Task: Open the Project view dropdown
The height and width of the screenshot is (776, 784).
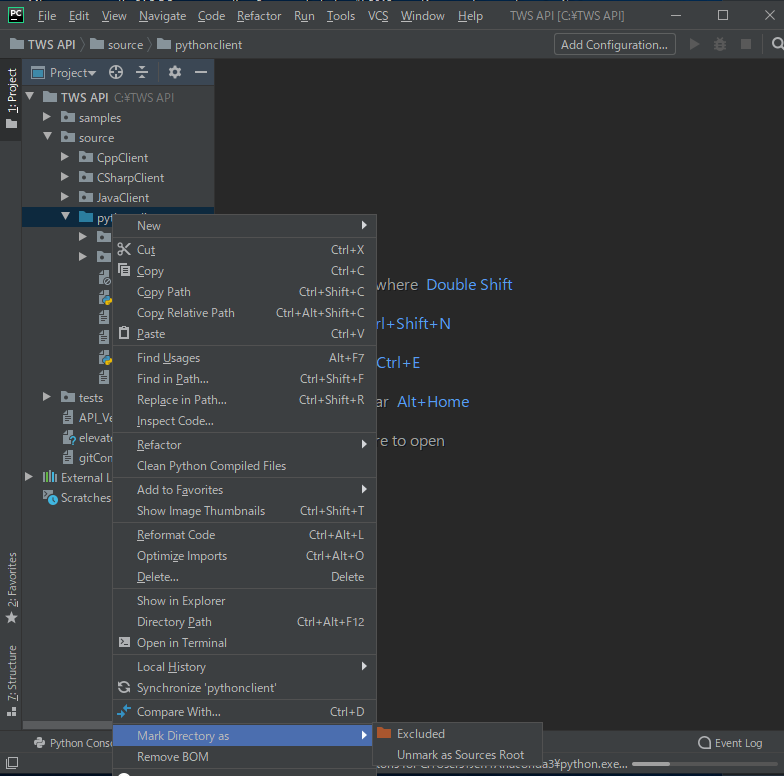Action: point(72,72)
